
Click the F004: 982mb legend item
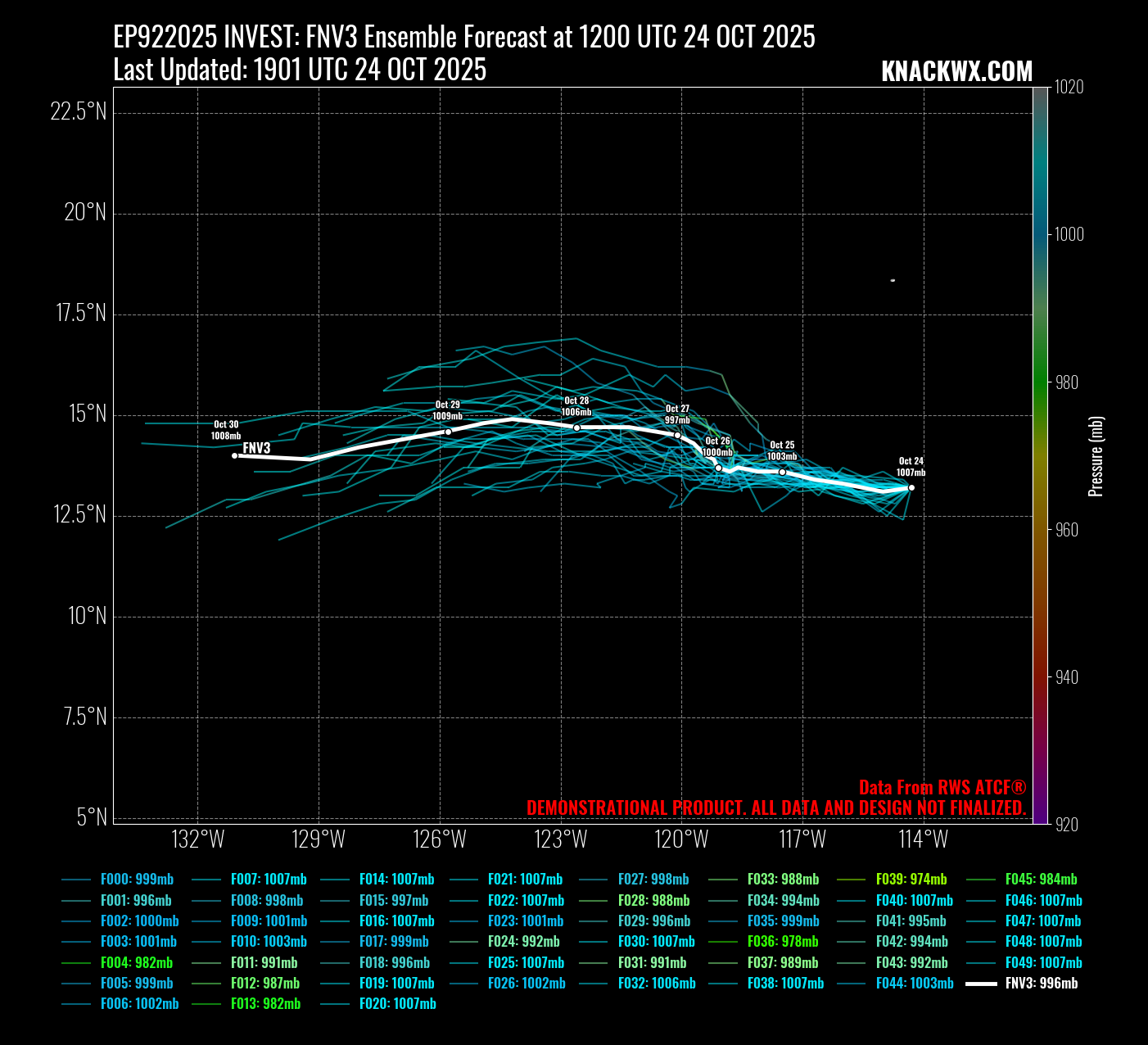136,963
